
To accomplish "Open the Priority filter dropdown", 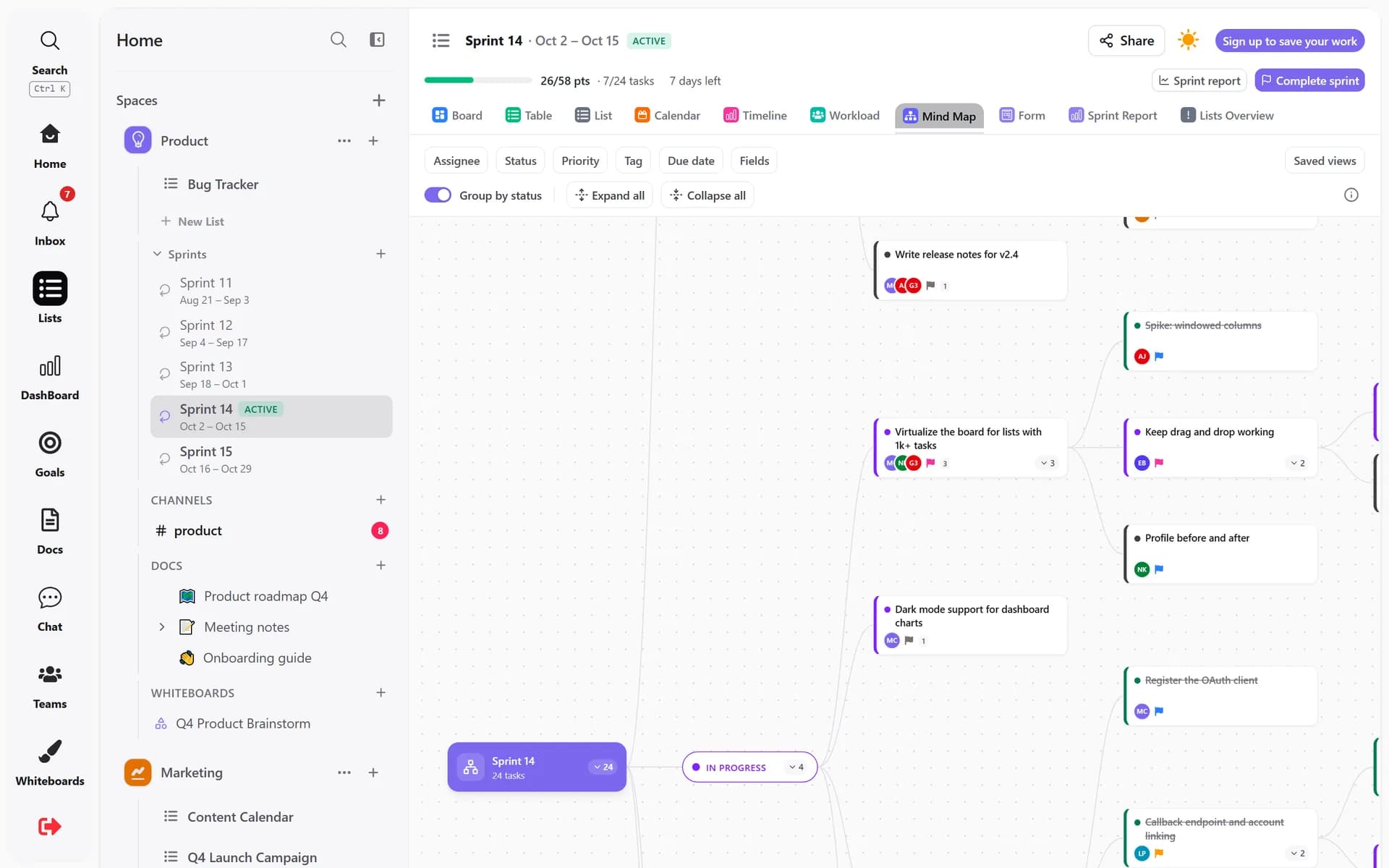I will pos(580,161).
